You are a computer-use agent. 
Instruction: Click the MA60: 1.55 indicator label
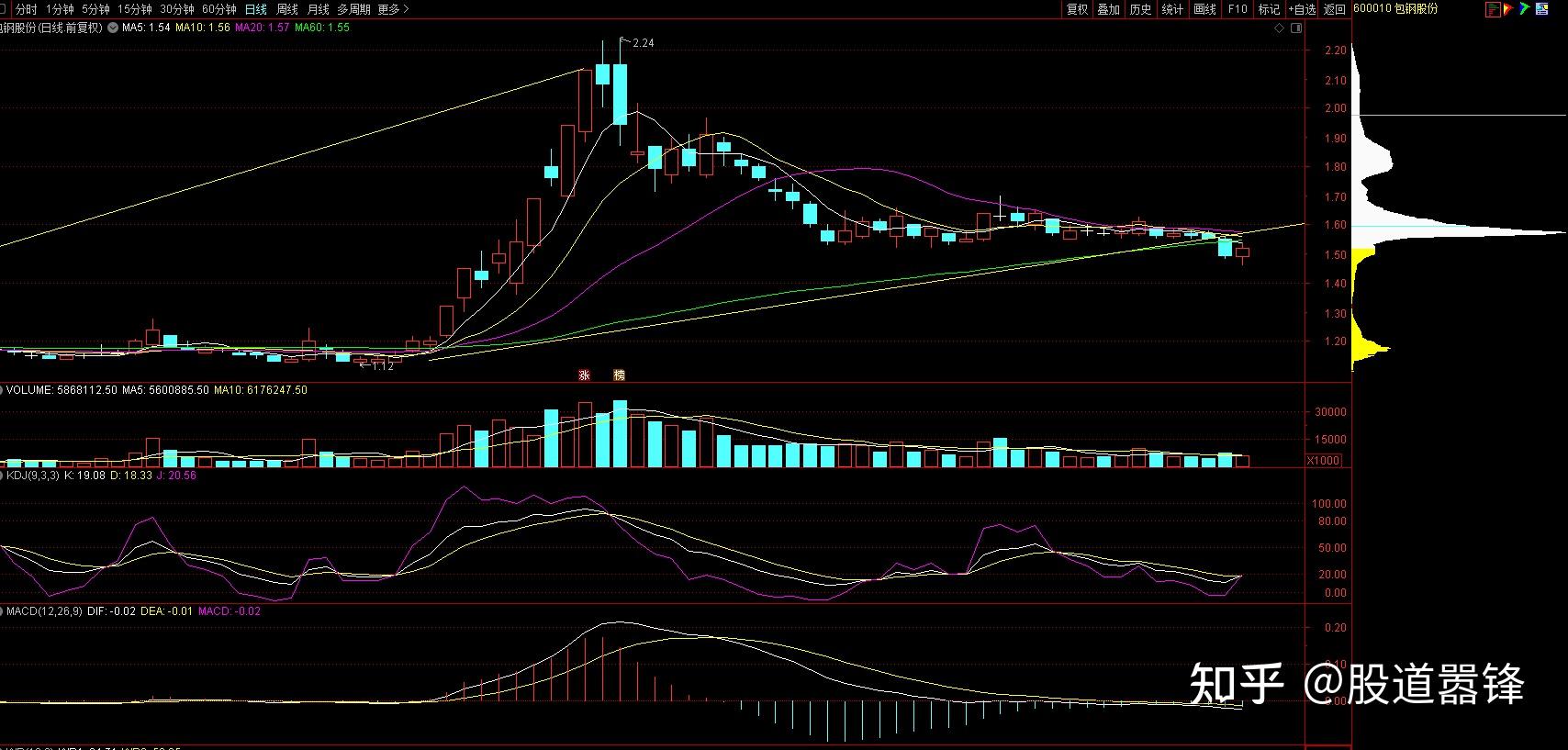(322, 28)
